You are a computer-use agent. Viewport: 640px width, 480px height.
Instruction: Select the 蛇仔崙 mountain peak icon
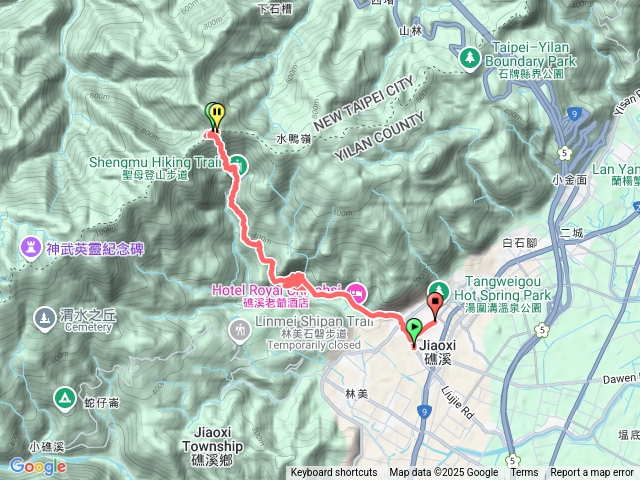(64, 397)
